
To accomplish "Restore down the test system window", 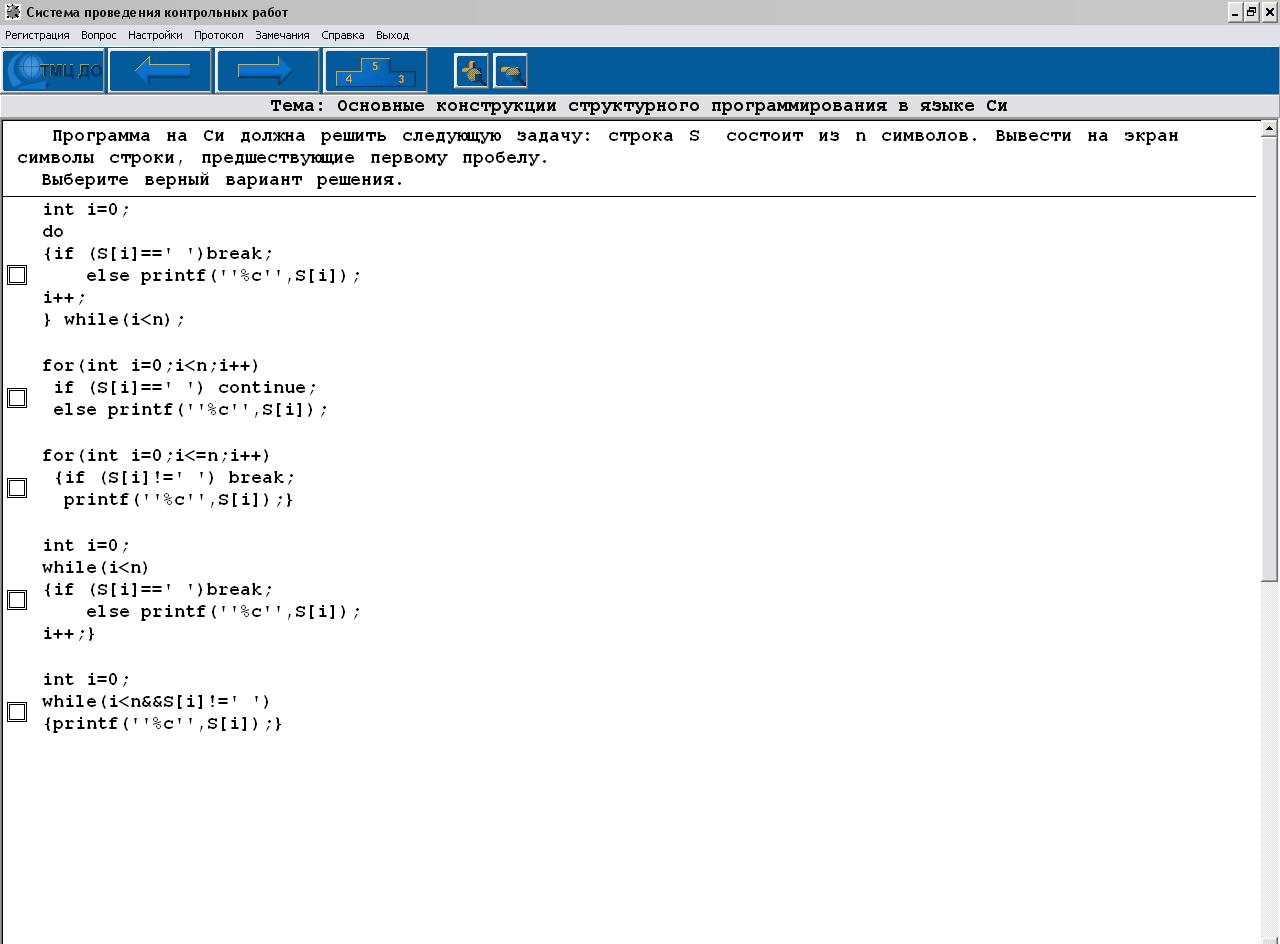I will (1251, 12).
